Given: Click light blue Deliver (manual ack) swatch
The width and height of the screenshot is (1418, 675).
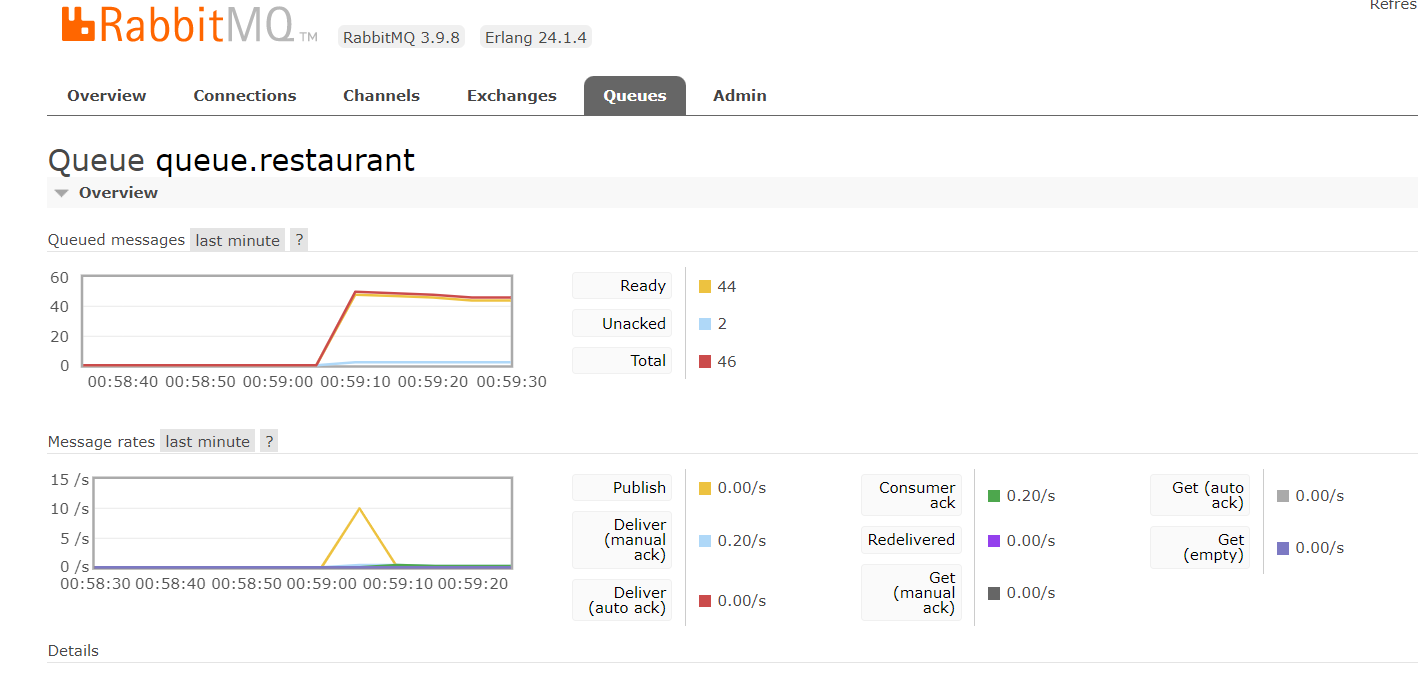Looking at the screenshot, I should pos(705,541).
